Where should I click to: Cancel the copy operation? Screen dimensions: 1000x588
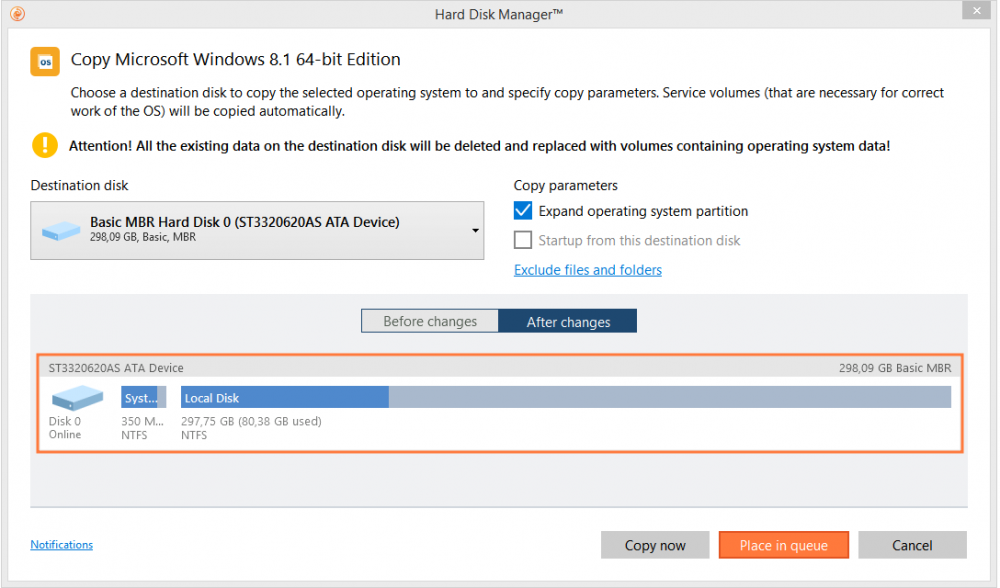coord(911,545)
